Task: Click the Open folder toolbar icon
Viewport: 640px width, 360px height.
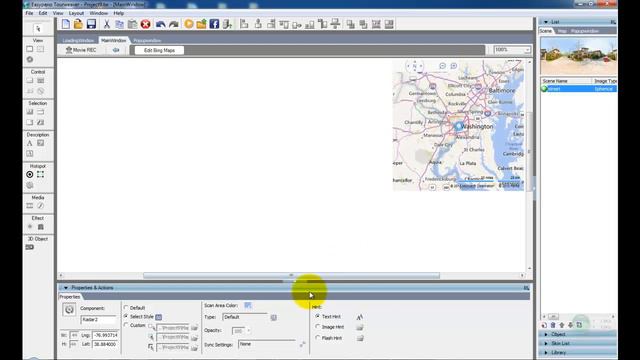Action: pos(78,24)
